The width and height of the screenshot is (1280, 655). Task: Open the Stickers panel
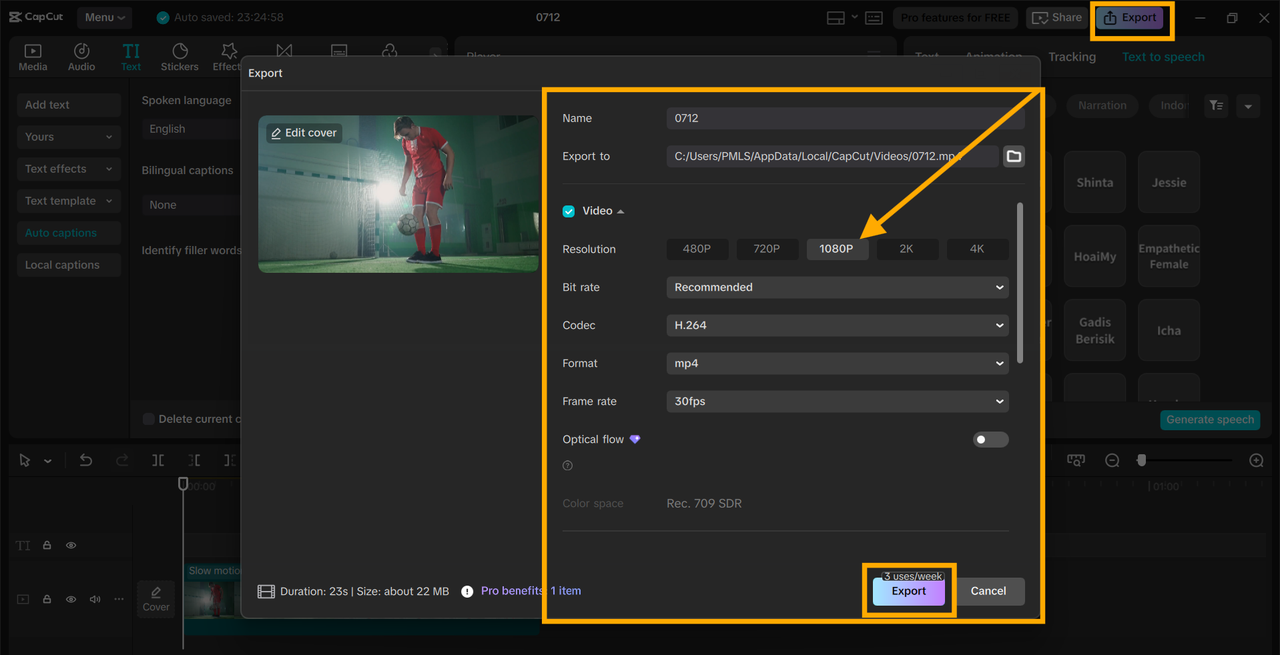click(x=180, y=57)
